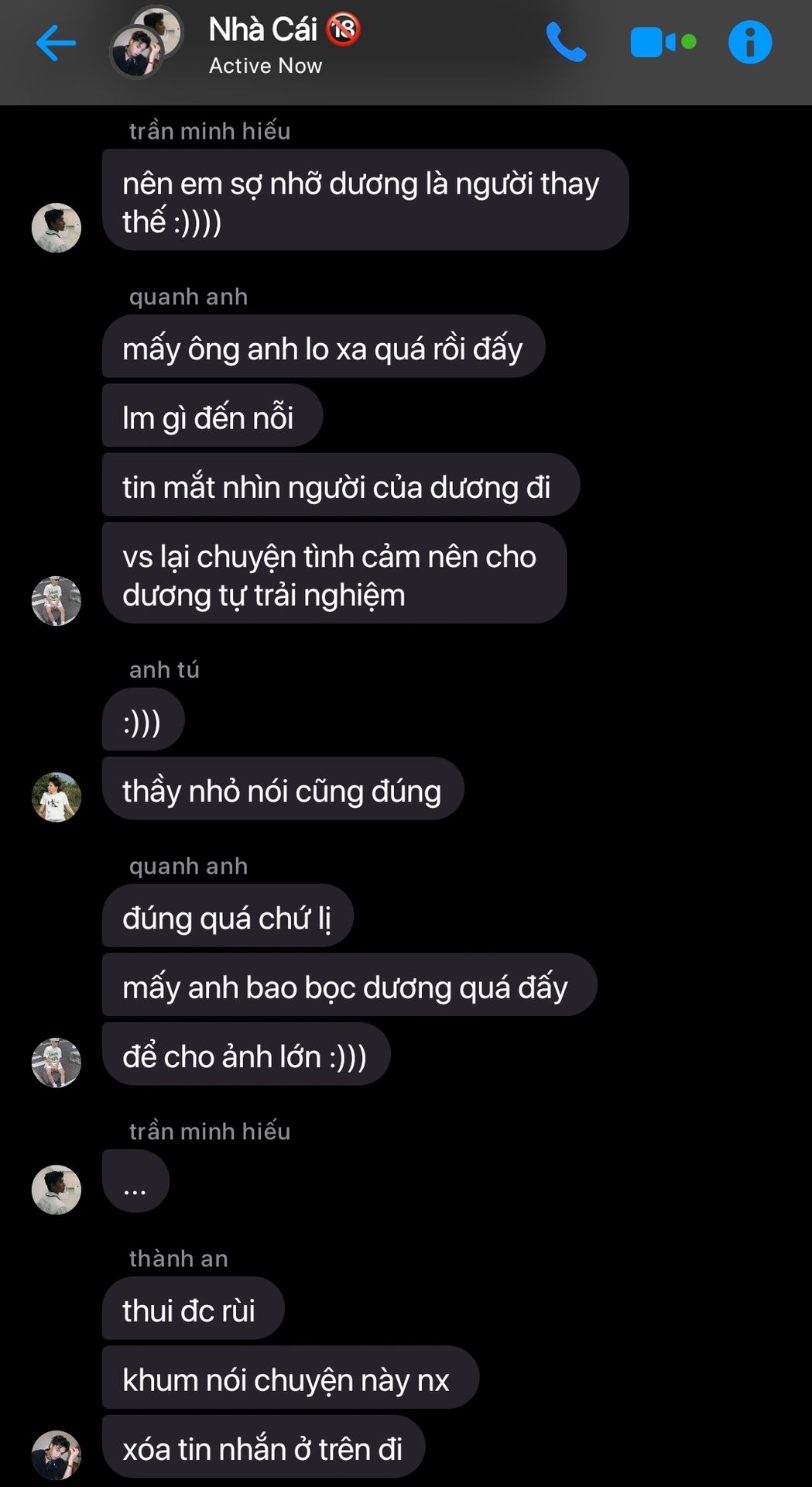Tap the blue back arrow
812x1487 pixels.
tap(56, 43)
